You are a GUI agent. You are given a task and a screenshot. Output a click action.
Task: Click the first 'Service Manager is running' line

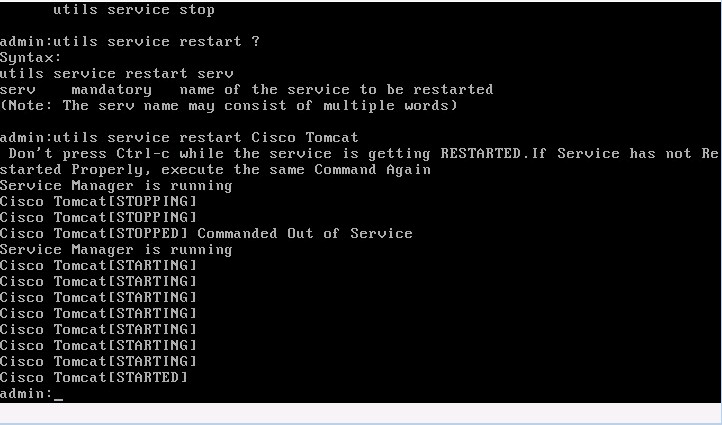coord(116,186)
